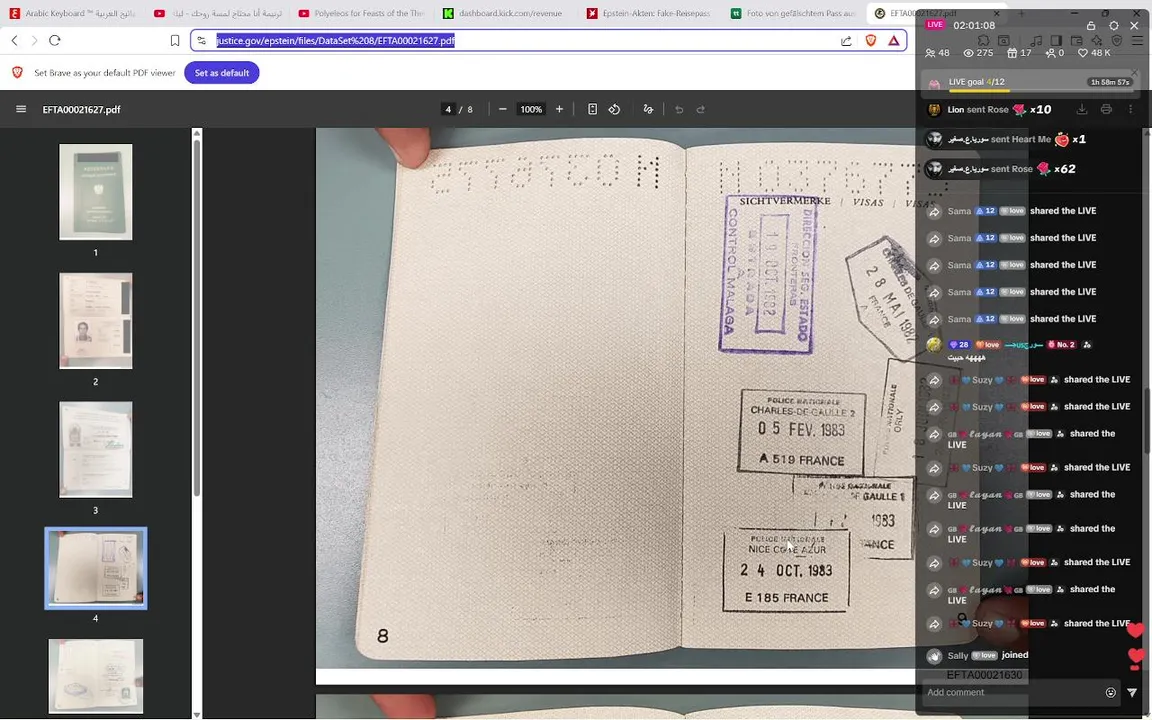The height and width of the screenshot is (720, 1152).
Task: Click the redo arrow in PDF toolbar
Action: [x=701, y=109]
